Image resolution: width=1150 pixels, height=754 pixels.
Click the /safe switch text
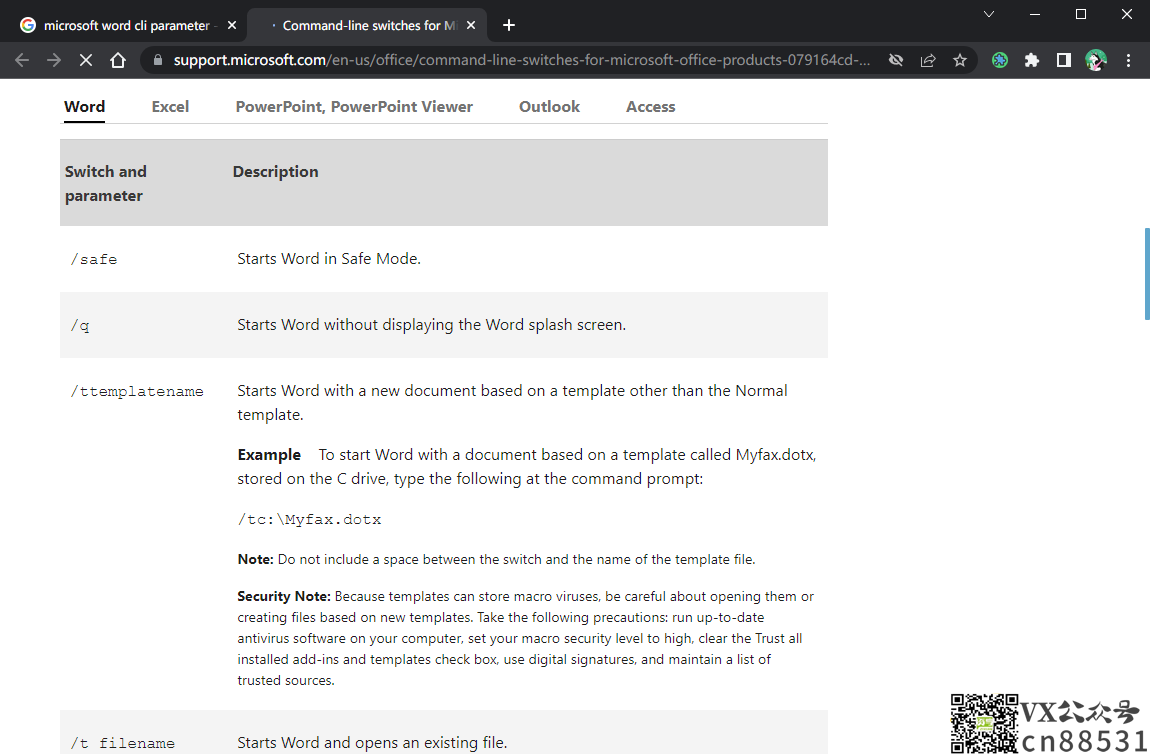[x=94, y=259]
